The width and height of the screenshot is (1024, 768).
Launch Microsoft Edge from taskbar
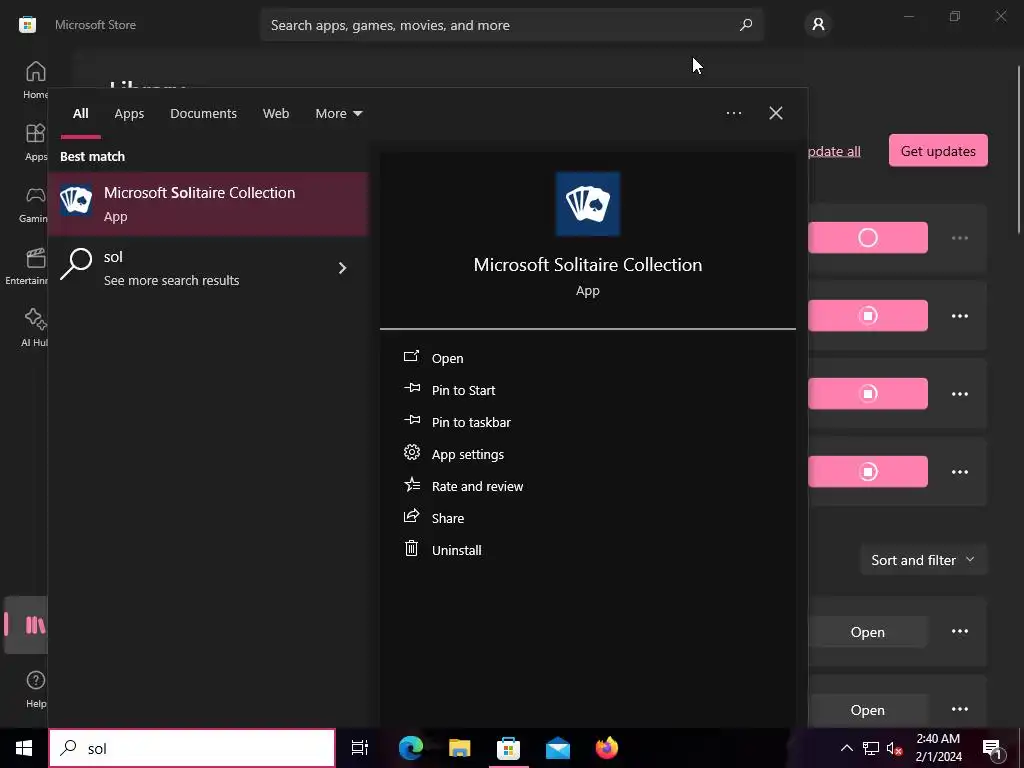pyautogui.click(x=411, y=748)
